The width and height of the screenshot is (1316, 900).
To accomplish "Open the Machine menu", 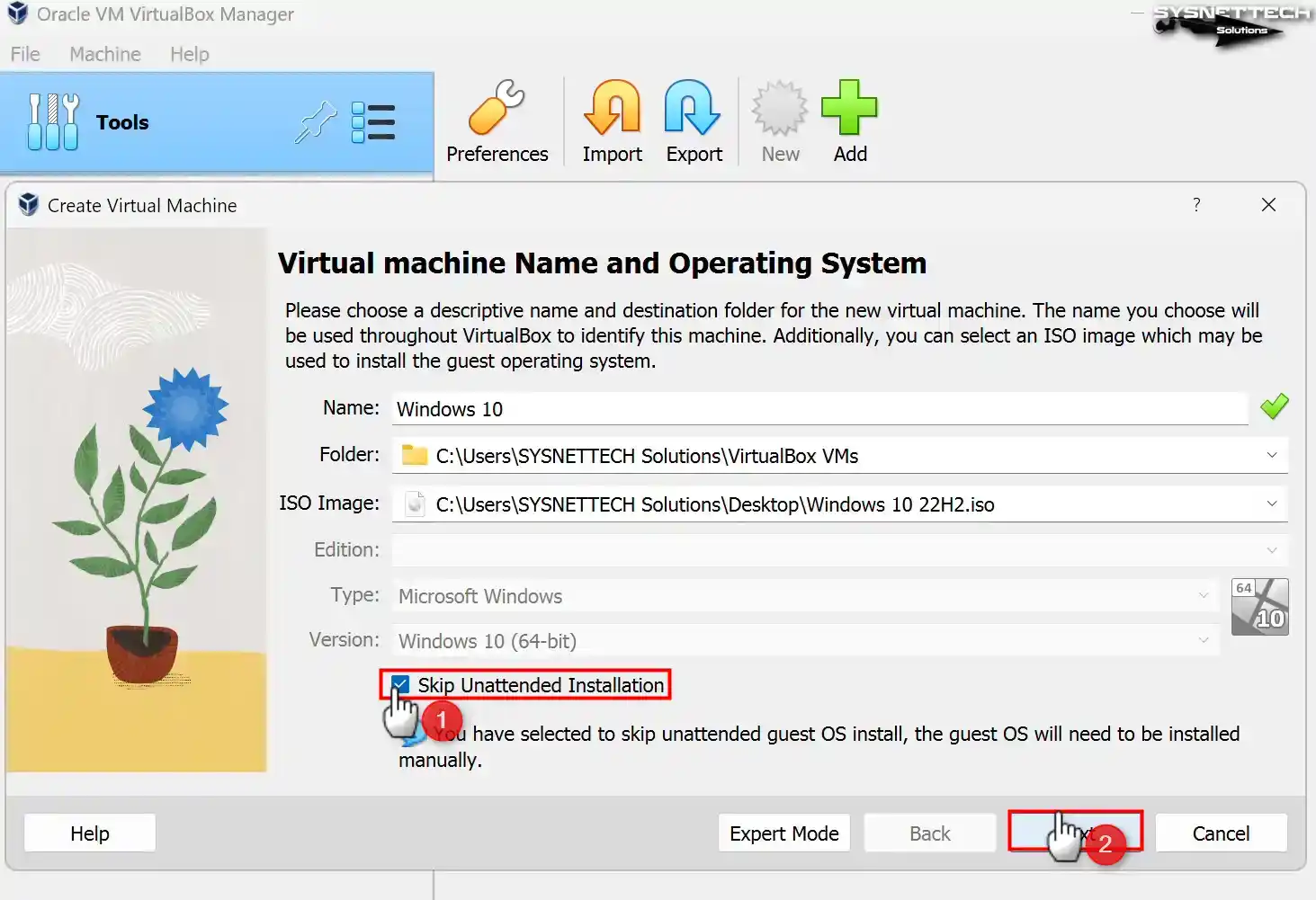I will pyautogui.click(x=105, y=54).
